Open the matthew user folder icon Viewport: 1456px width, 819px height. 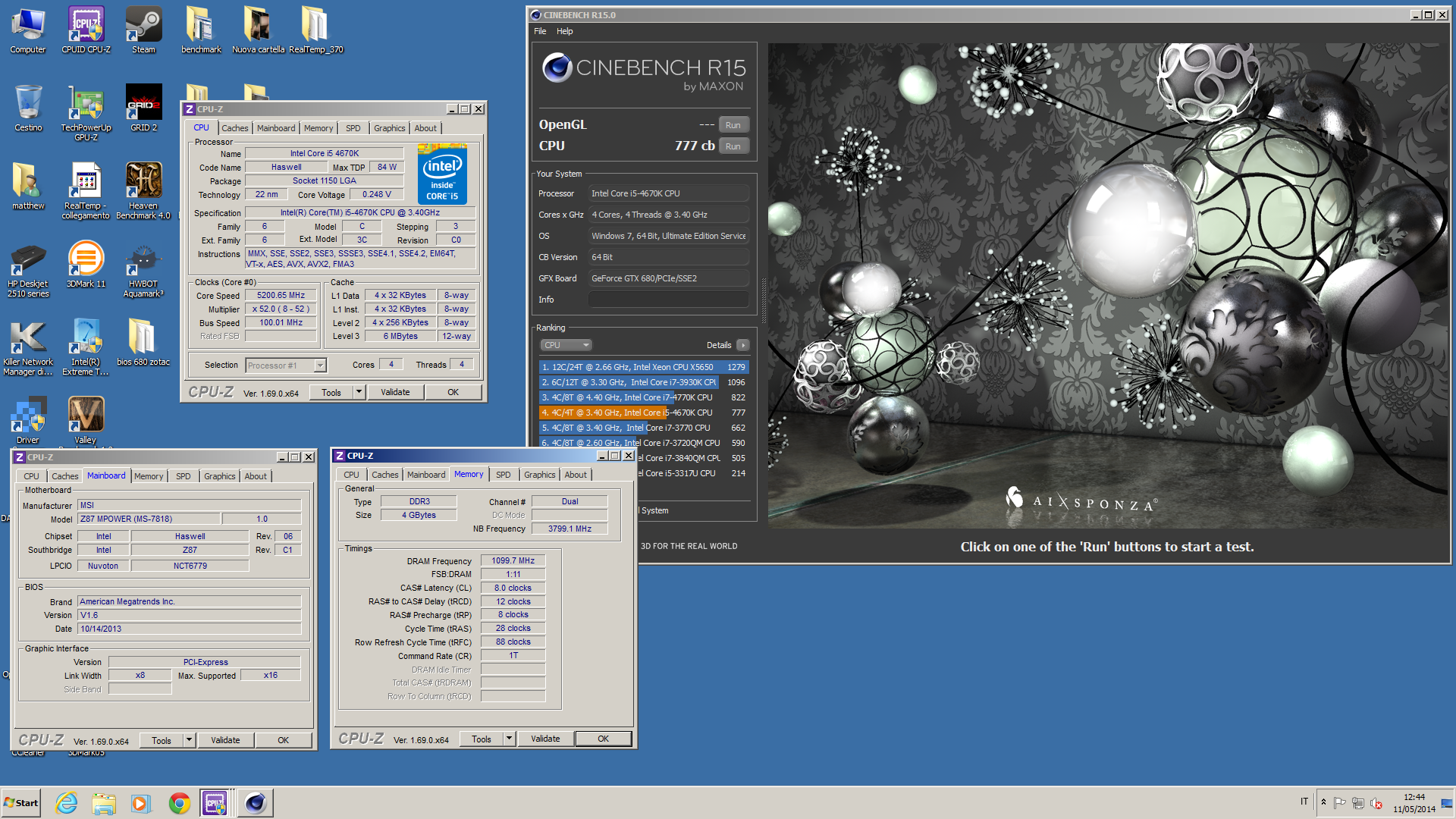click(x=28, y=187)
